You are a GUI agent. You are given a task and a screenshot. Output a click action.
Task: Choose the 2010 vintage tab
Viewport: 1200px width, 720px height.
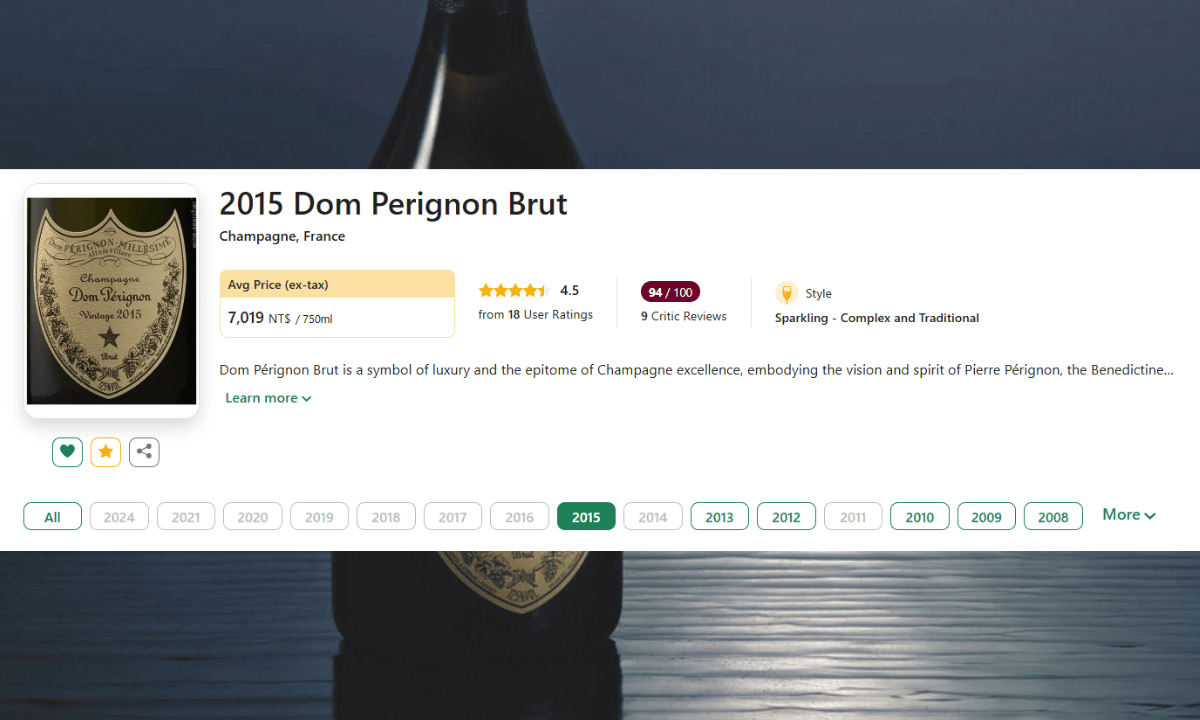point(919,516)
